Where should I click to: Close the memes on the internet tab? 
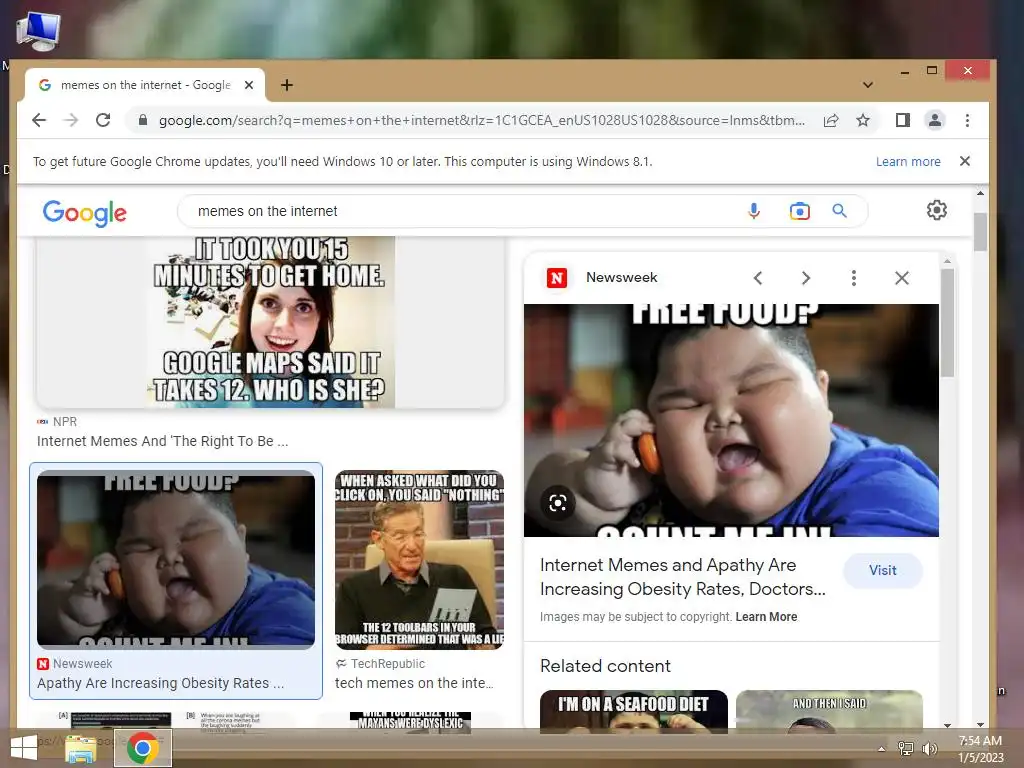(249, 85)
